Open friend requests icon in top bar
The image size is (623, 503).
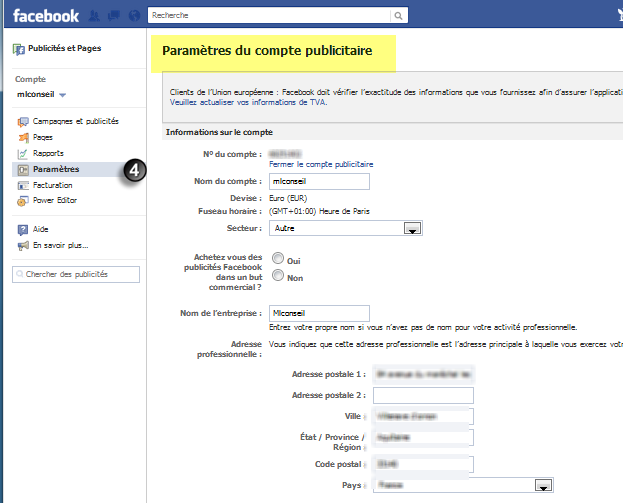click(x=94, y=16)
